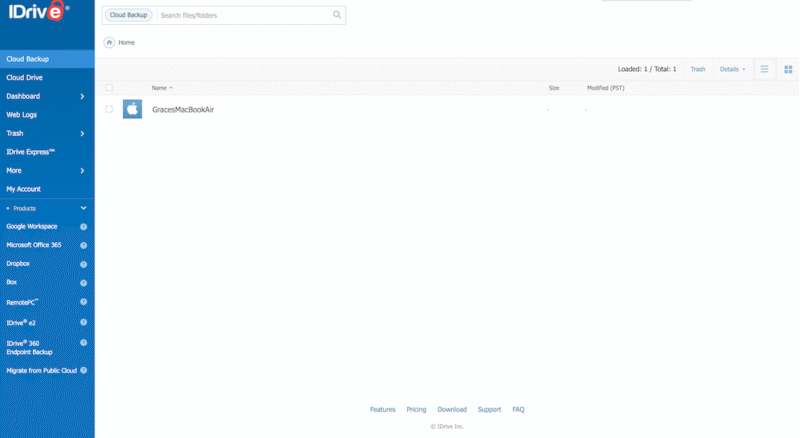The width and height of the screenshot is (800, 438).
Task: Open IDrive 360 Endpoint Backup link
Action: click(29, 348)
